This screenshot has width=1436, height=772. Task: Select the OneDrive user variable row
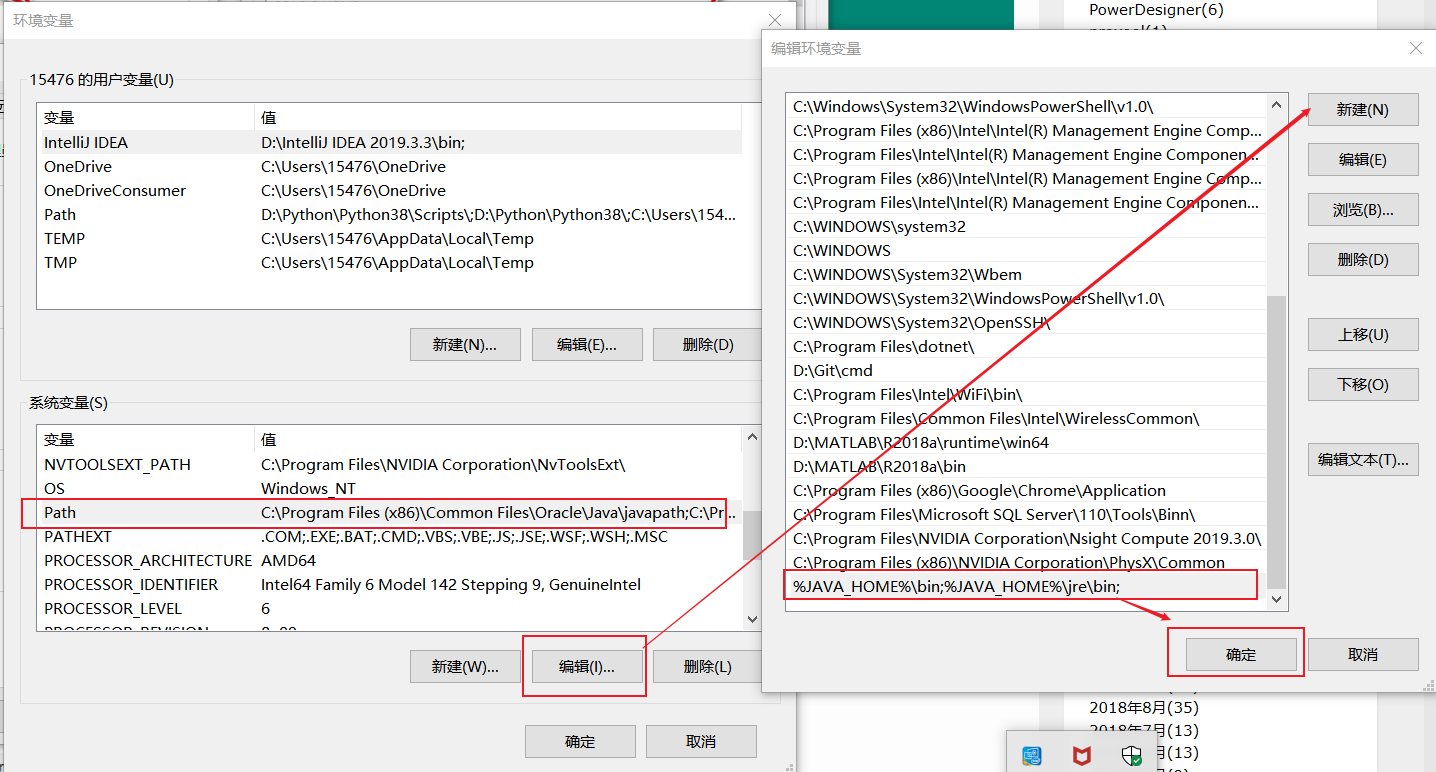pos(390,167)
